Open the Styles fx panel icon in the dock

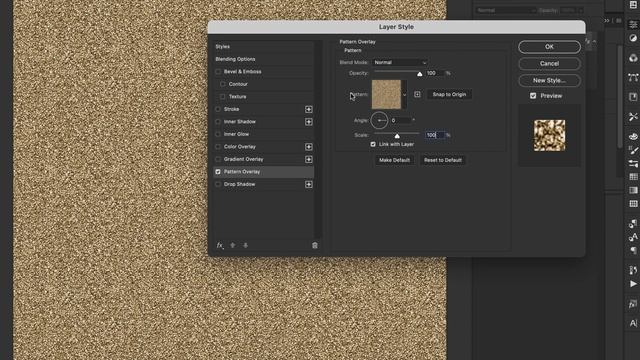point(633,304)
